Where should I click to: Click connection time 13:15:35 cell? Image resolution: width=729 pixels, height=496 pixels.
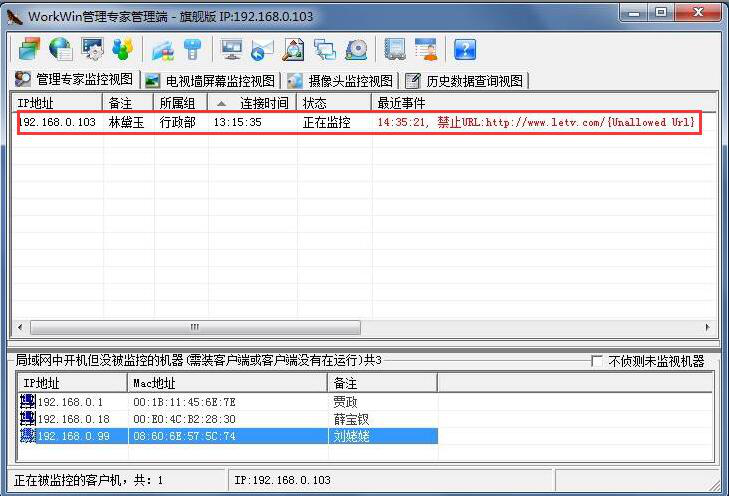pyautogui.click(x=238, y=122)
